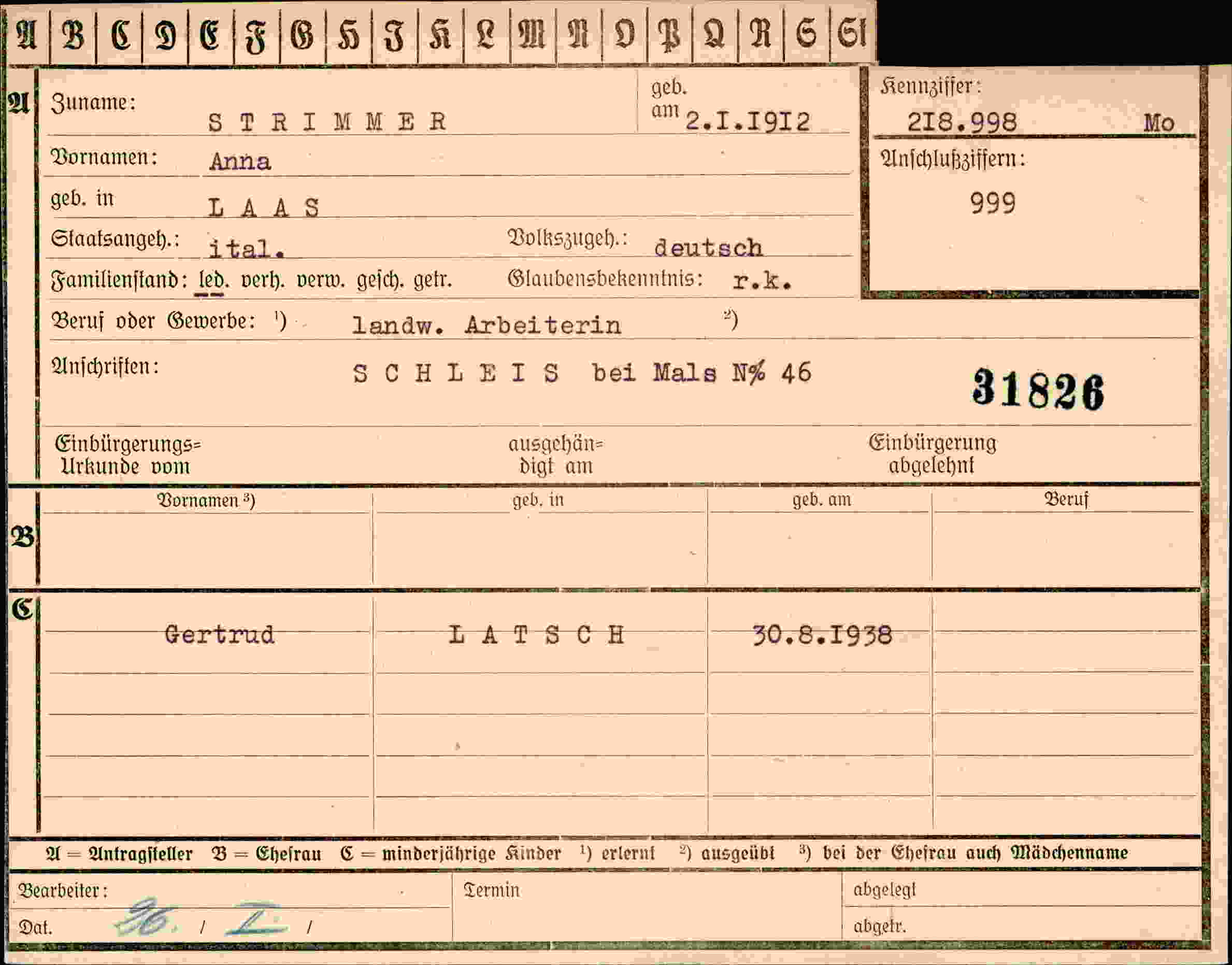Viewport: 1232px width, 965px height.
Task: Click the Bearbeiter label
Action: pyautogui.click(x=63, y=891)
